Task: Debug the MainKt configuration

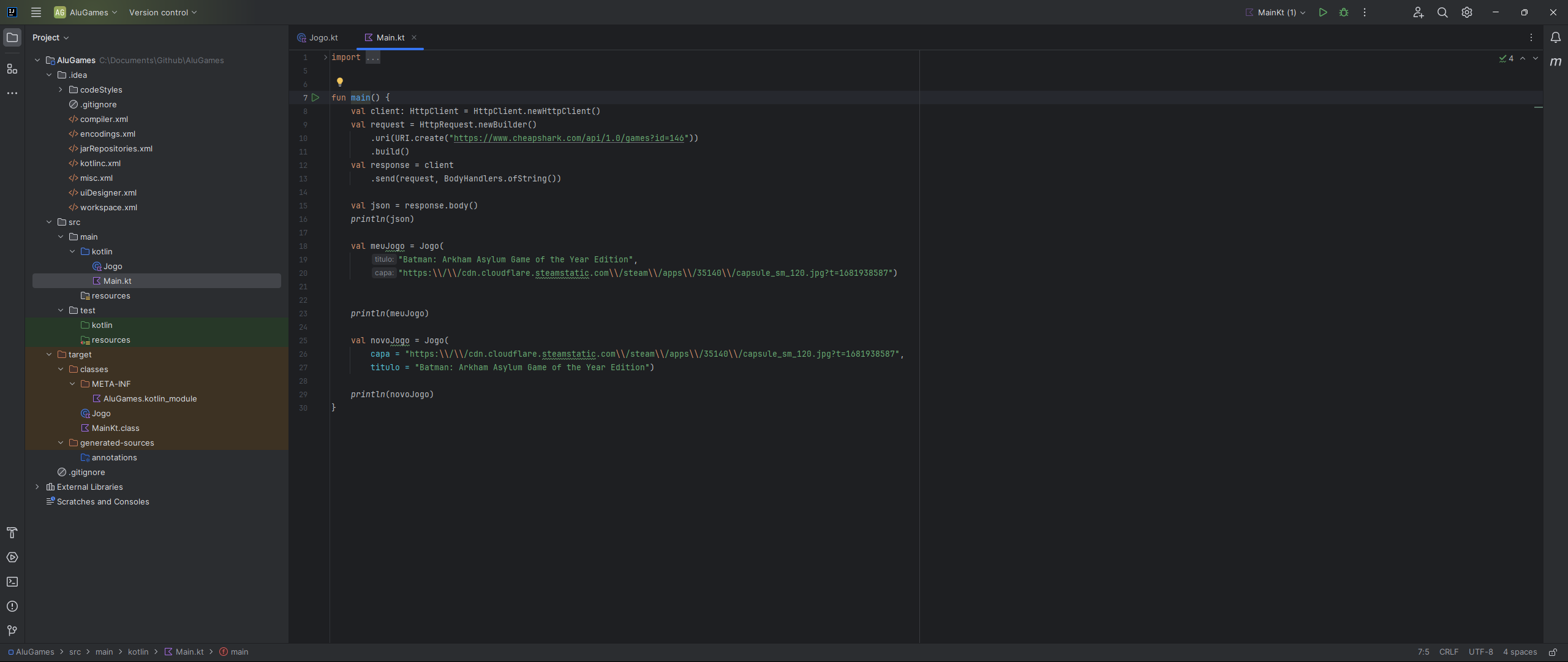Action: click(1344, 12)
